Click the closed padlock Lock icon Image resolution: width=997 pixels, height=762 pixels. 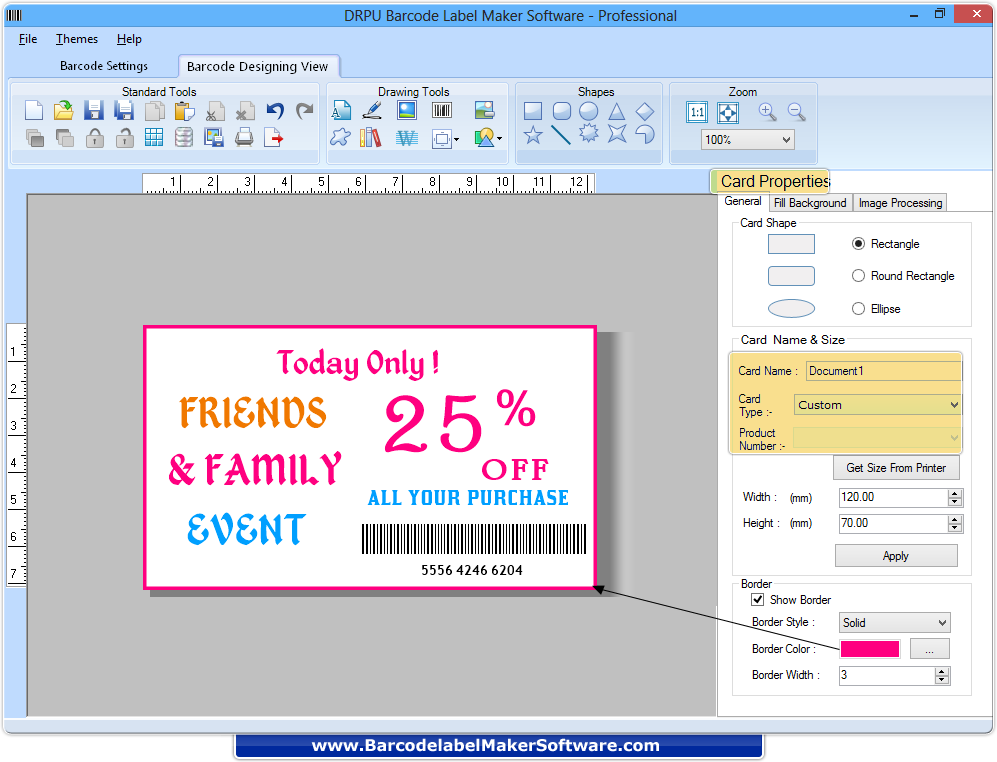coord(95,137)
